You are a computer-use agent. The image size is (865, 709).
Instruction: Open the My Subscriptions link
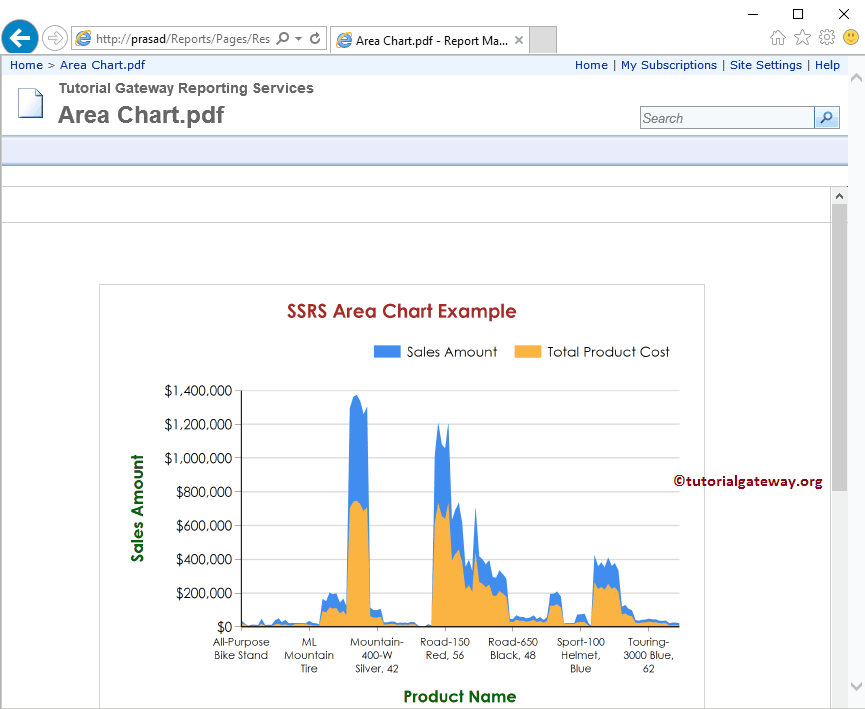coord(669,65)
